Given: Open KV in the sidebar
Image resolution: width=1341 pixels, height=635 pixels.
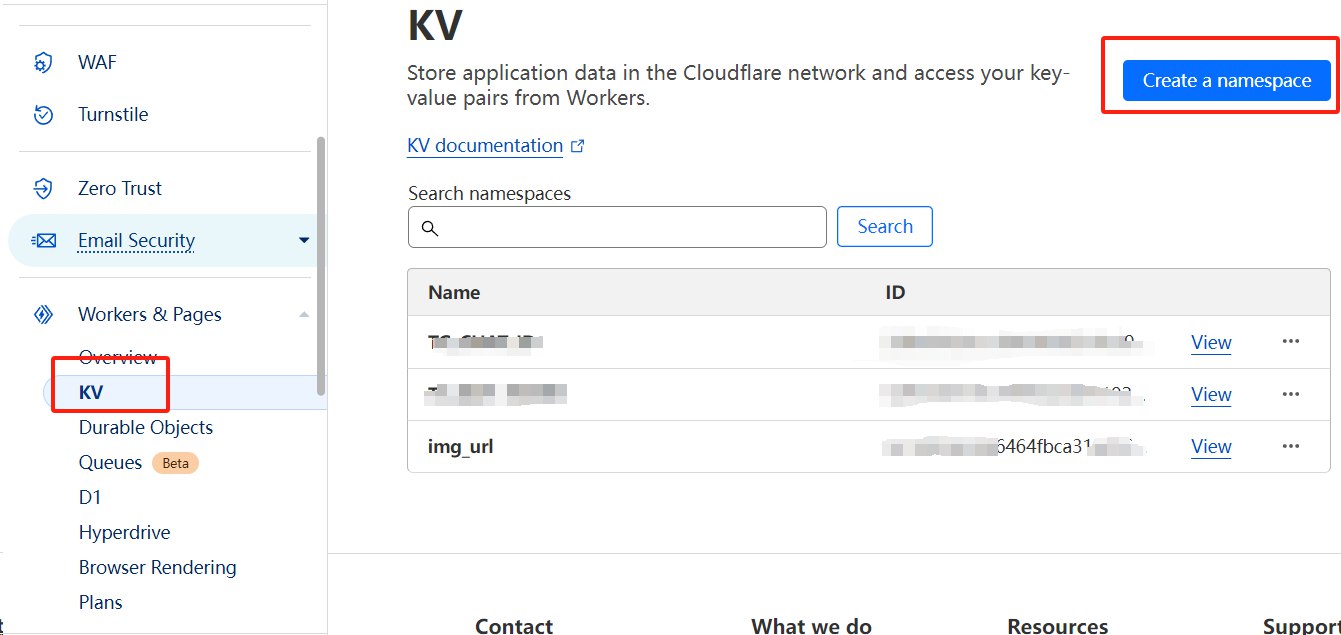Looking at the screenshot, I should (x=91, y=392).
